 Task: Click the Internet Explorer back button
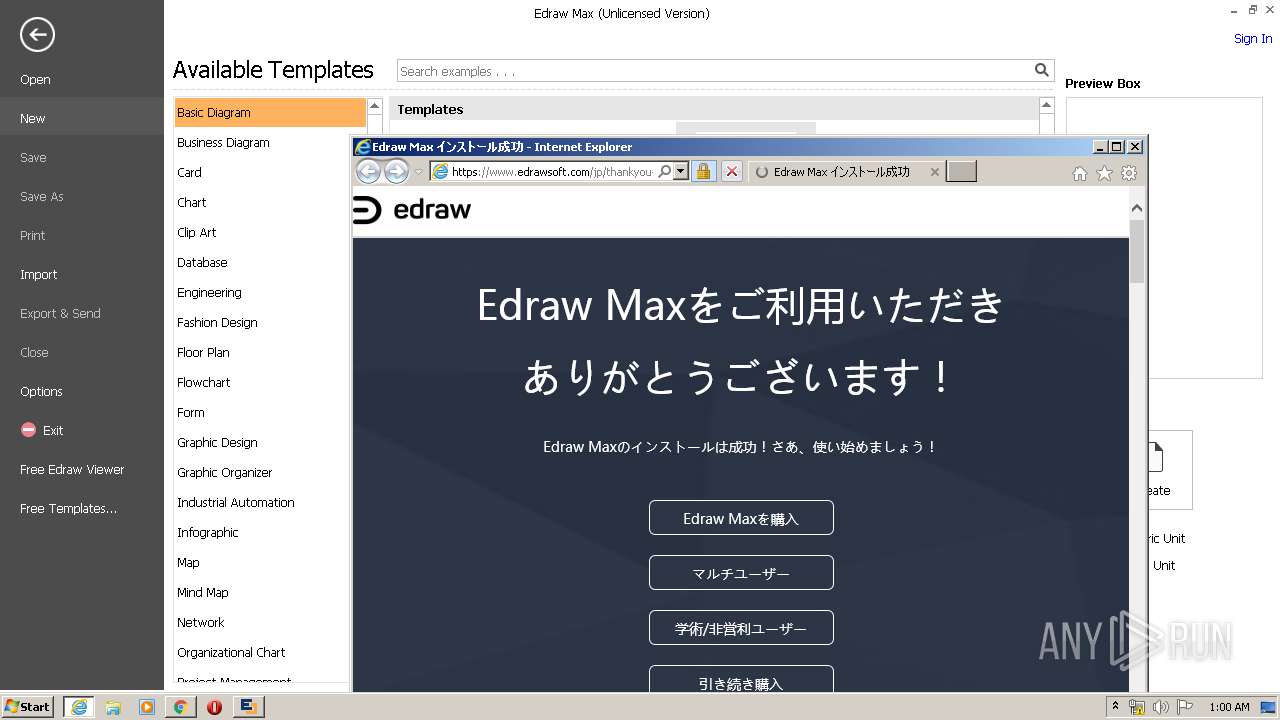pos(368,172)
